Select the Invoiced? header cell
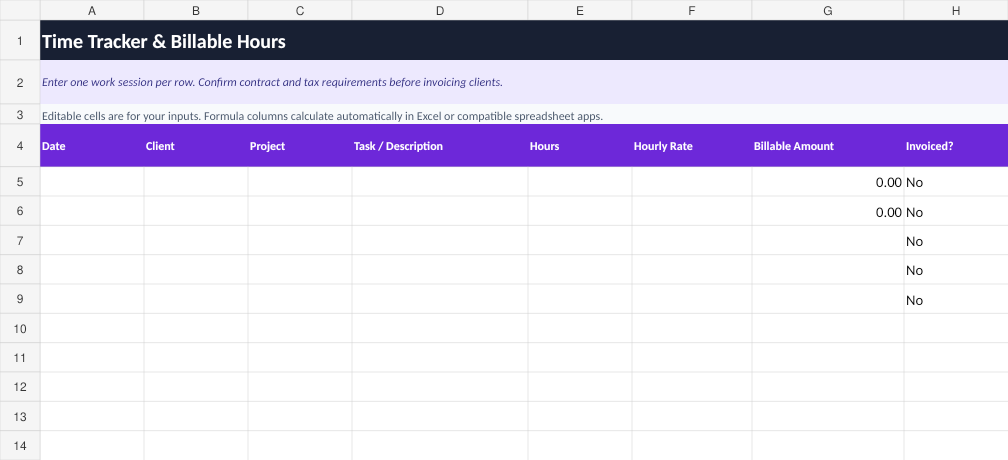The width and height of the screenshot is (1008, 460). 957,146
